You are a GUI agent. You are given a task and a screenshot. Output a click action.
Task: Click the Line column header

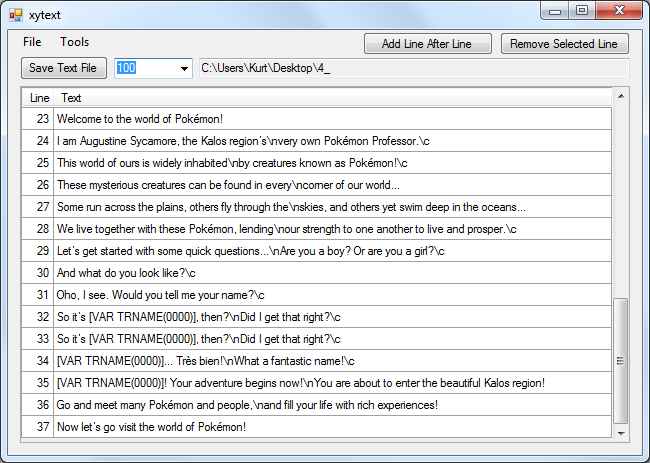(39, 98)
